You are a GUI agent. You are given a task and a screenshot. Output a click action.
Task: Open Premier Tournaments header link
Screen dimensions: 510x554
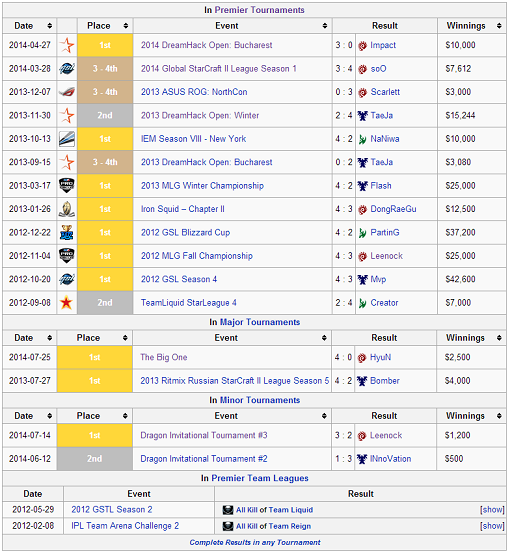(259, 10)
